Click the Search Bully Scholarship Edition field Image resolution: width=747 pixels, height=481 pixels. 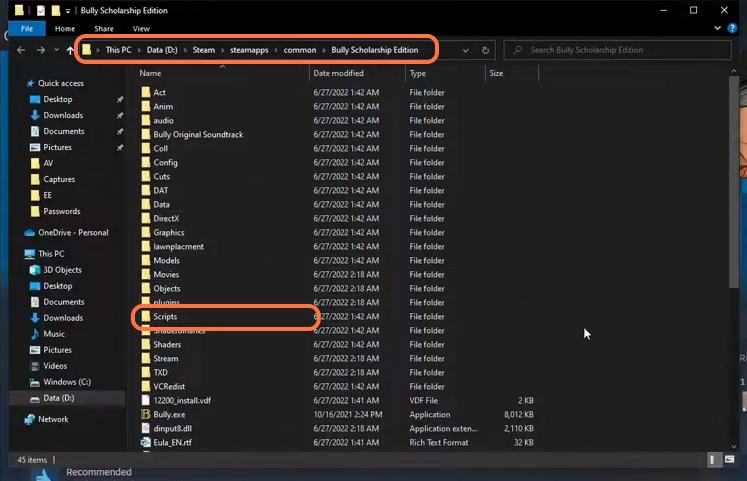click(x=617, y=50)
